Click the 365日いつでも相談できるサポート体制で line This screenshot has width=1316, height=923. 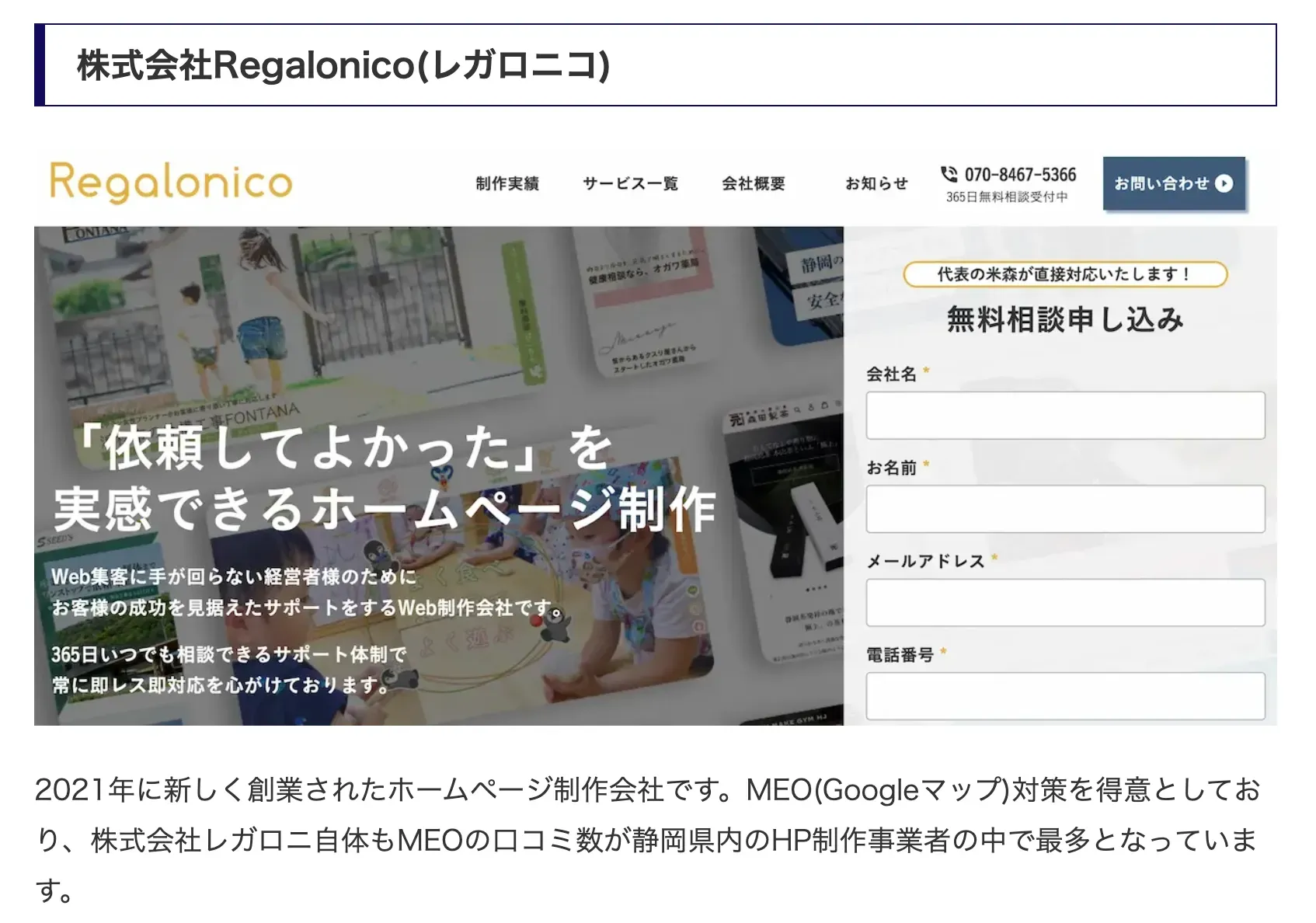click(x=229, y=654)
